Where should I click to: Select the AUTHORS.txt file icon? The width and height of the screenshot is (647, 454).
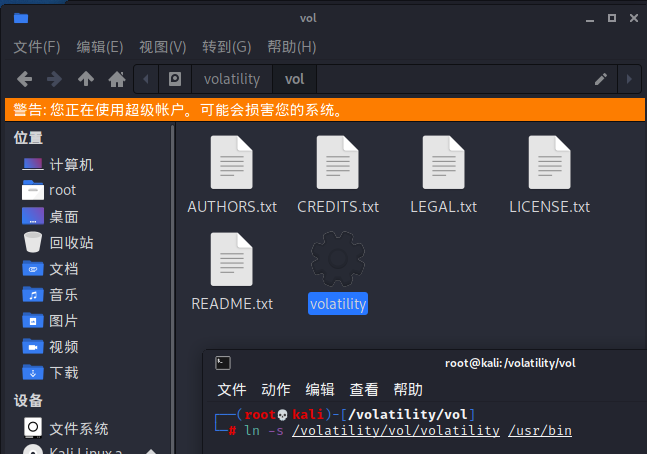(231, 162)
